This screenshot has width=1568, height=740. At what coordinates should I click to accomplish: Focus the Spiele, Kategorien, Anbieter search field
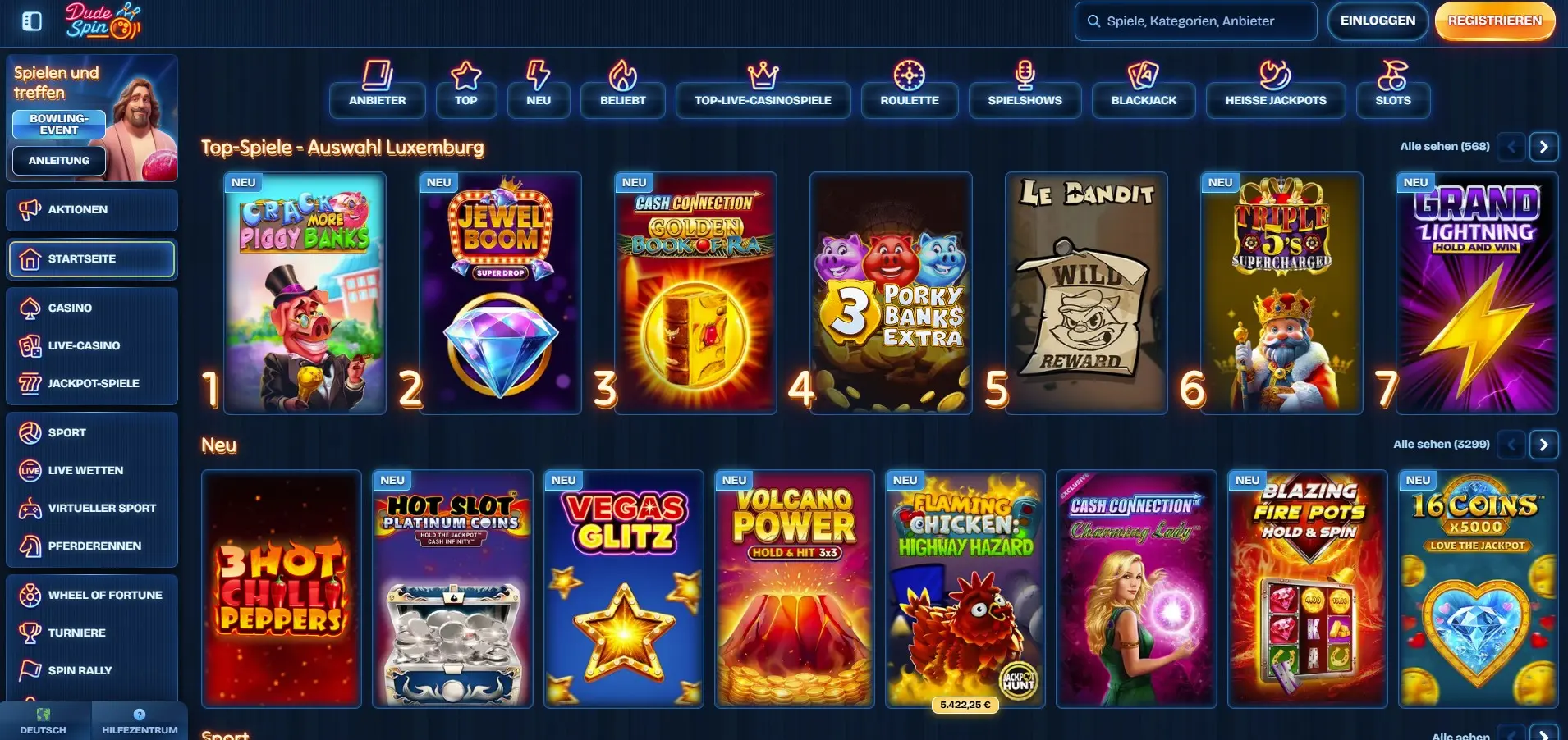(x=1196, y=21)
